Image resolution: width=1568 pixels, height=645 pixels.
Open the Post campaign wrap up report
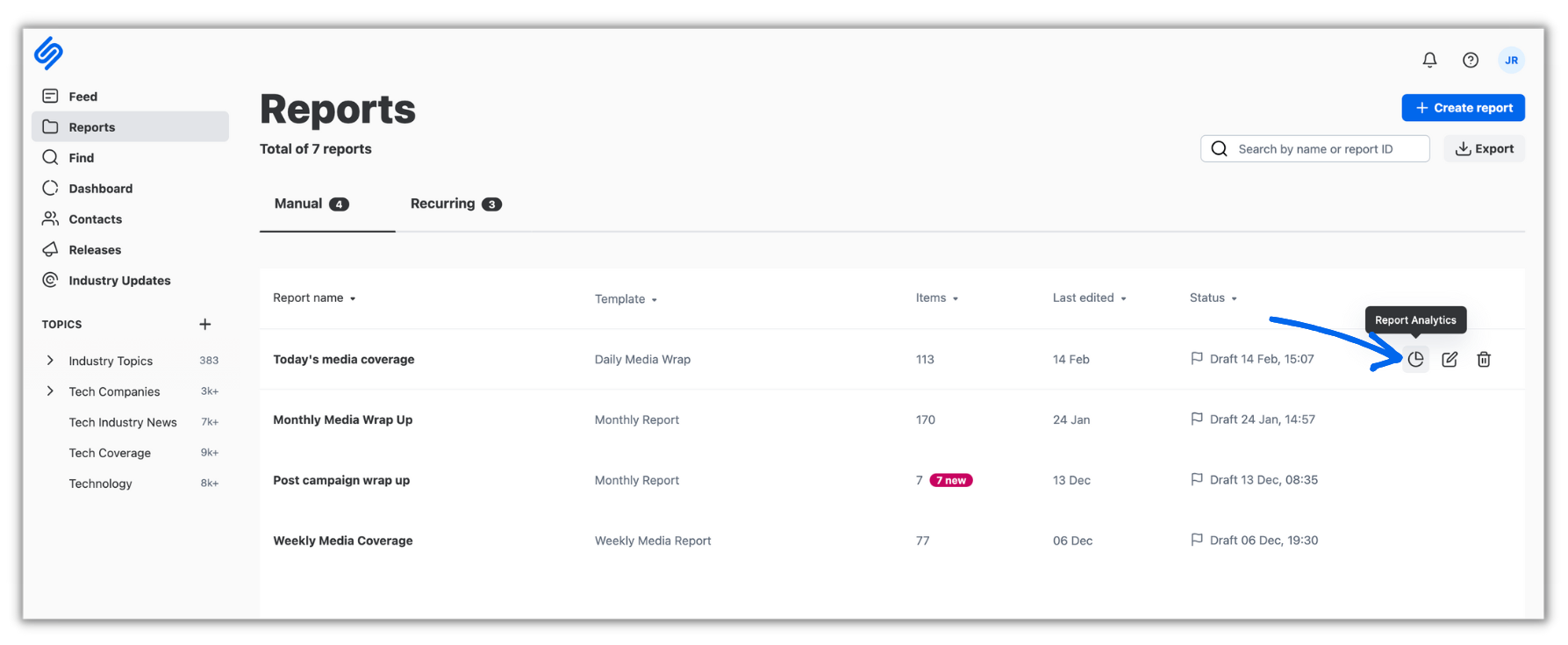coord(341,480)
